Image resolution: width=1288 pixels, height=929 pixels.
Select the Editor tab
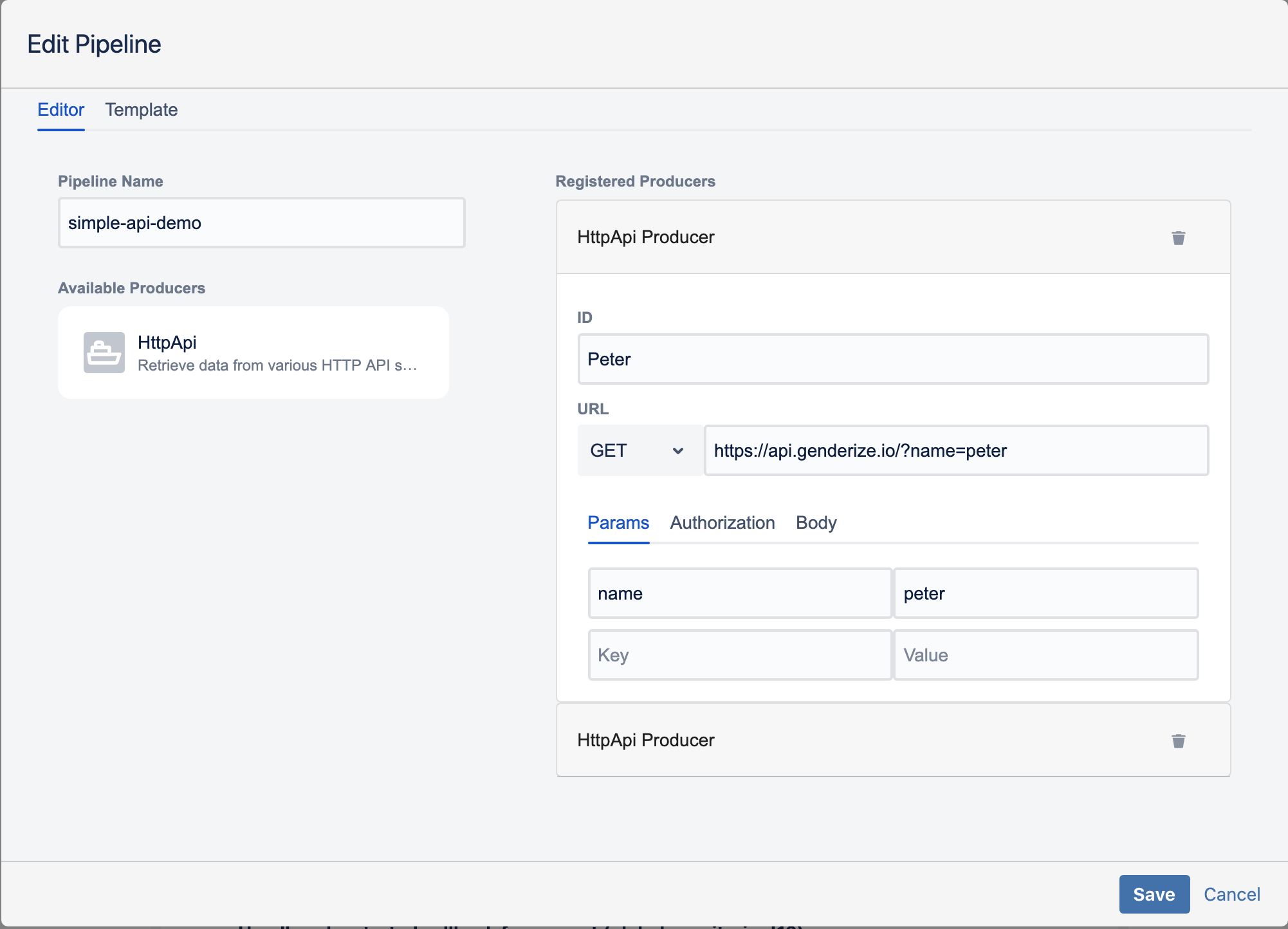click(60, 109)
